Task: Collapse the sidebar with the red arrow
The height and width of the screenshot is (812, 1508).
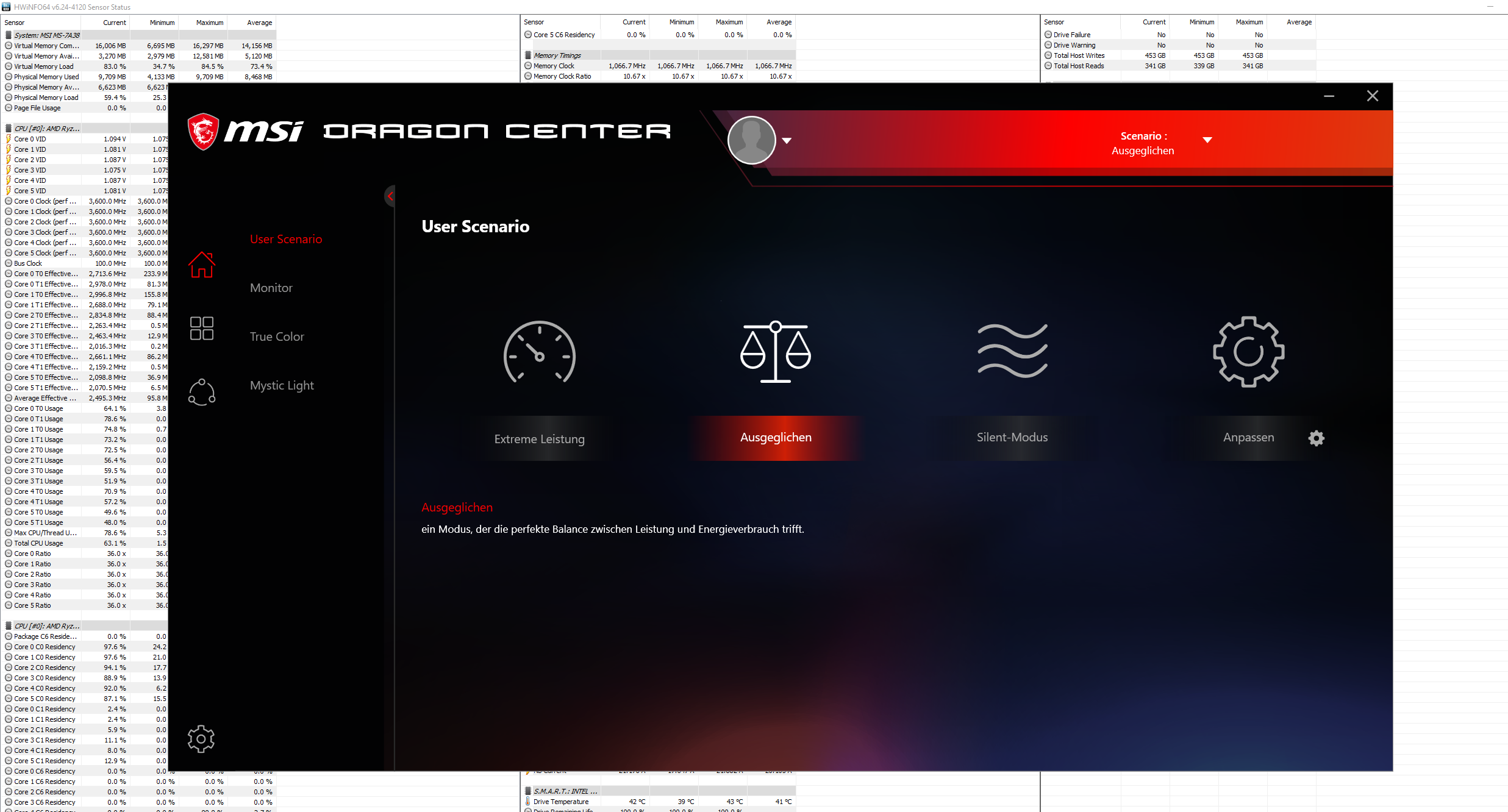Action: [390, 196]
